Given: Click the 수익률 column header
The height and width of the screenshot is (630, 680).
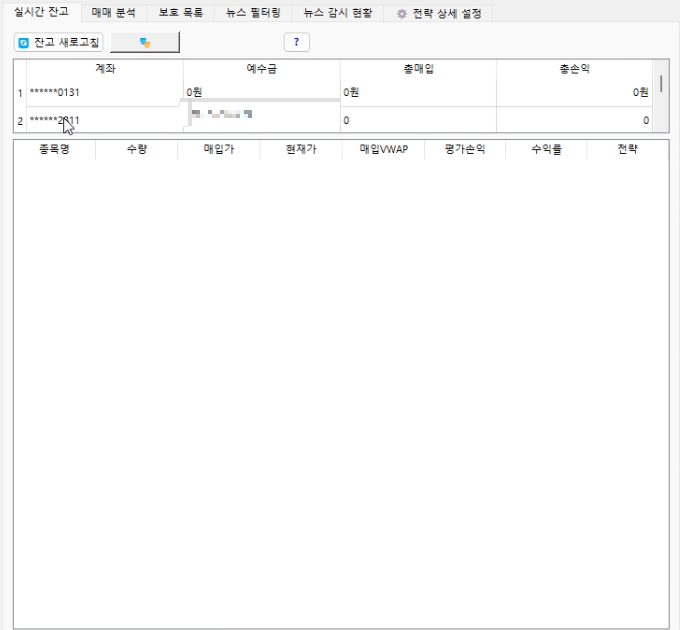Looking at the screenshot, I should (x=546, y=149).
